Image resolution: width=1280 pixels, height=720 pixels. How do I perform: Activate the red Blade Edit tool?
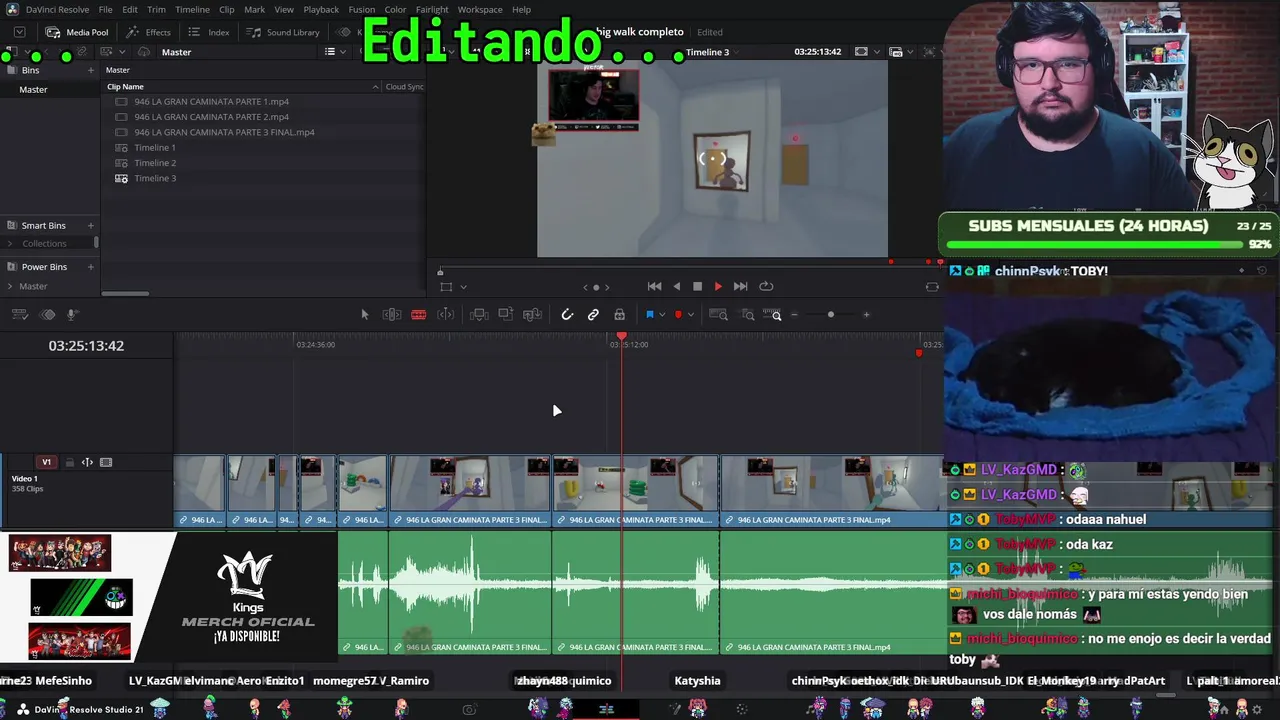pos(419,315)
